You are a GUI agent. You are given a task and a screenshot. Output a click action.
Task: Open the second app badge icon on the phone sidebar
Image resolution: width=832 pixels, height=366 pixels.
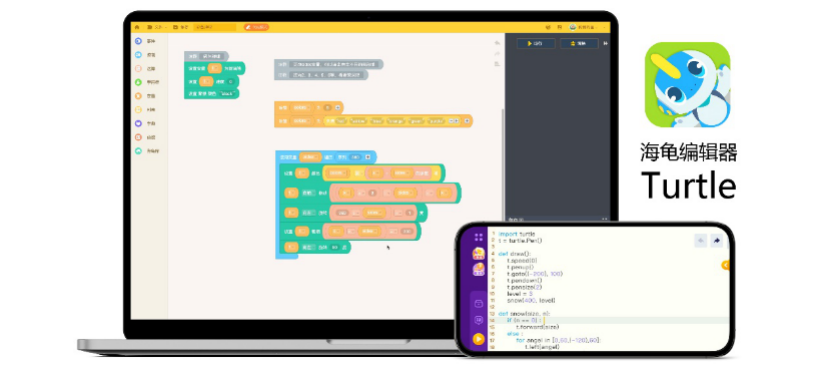click(x=479, y=269)
